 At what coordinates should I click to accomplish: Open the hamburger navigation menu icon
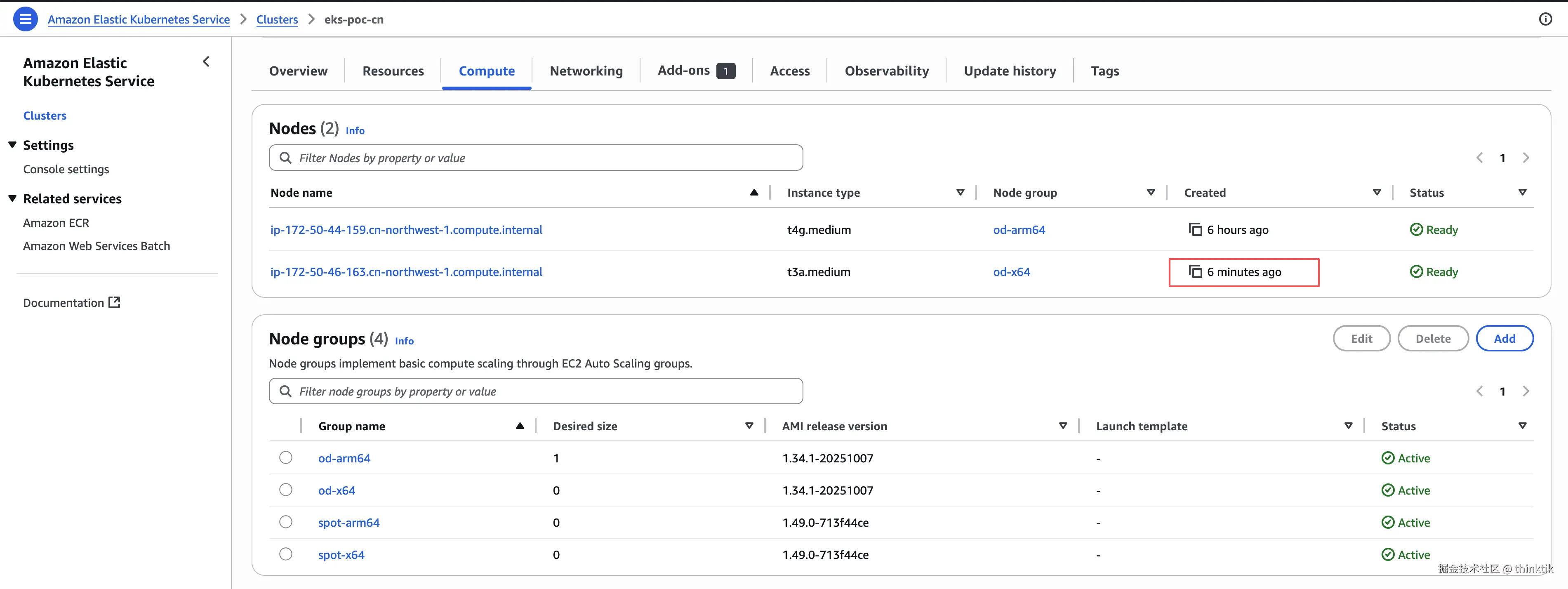[x=25, y=19]
